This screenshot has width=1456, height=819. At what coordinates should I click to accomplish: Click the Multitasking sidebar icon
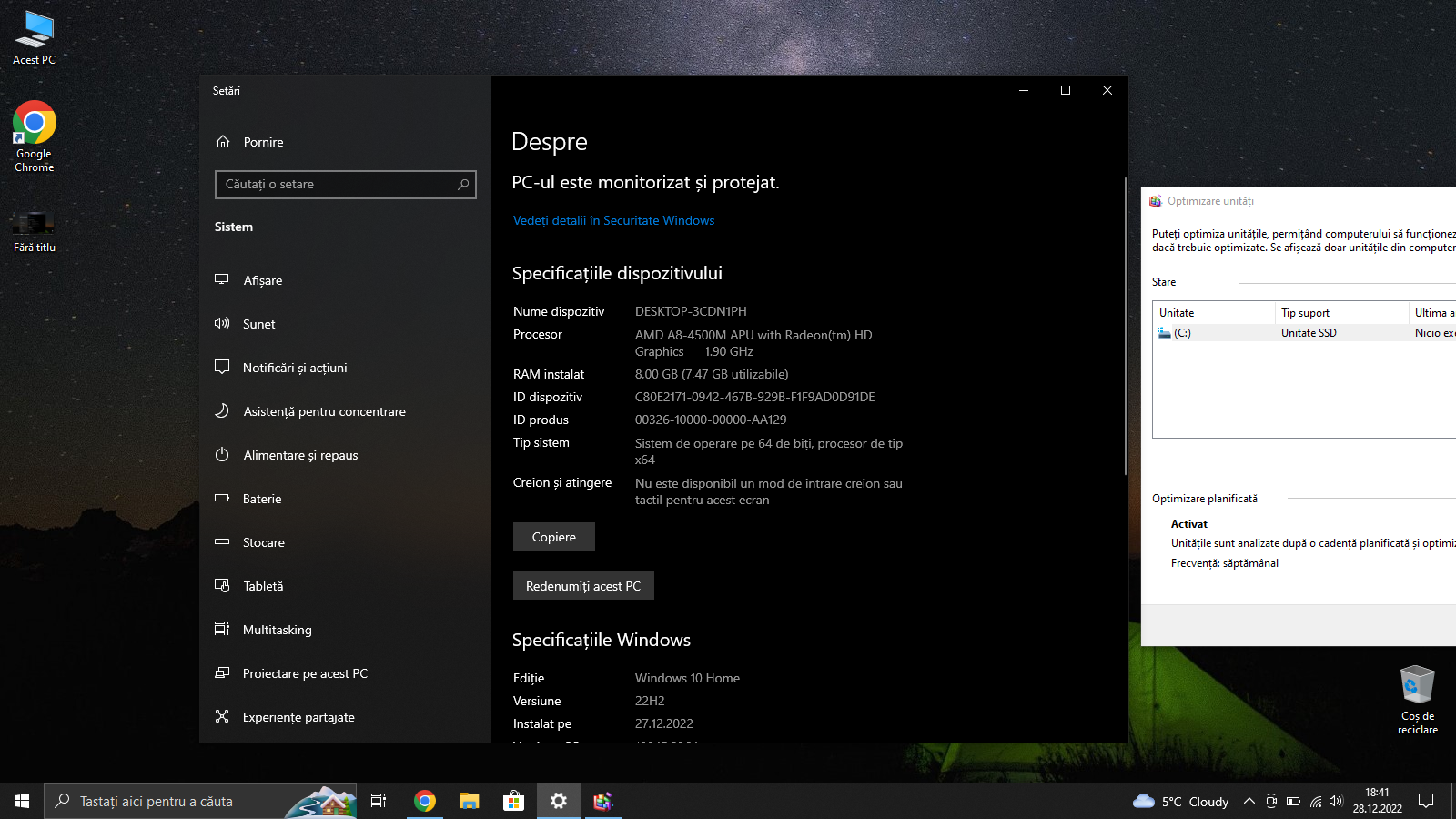pyautogui.click(x=222, y=630)
